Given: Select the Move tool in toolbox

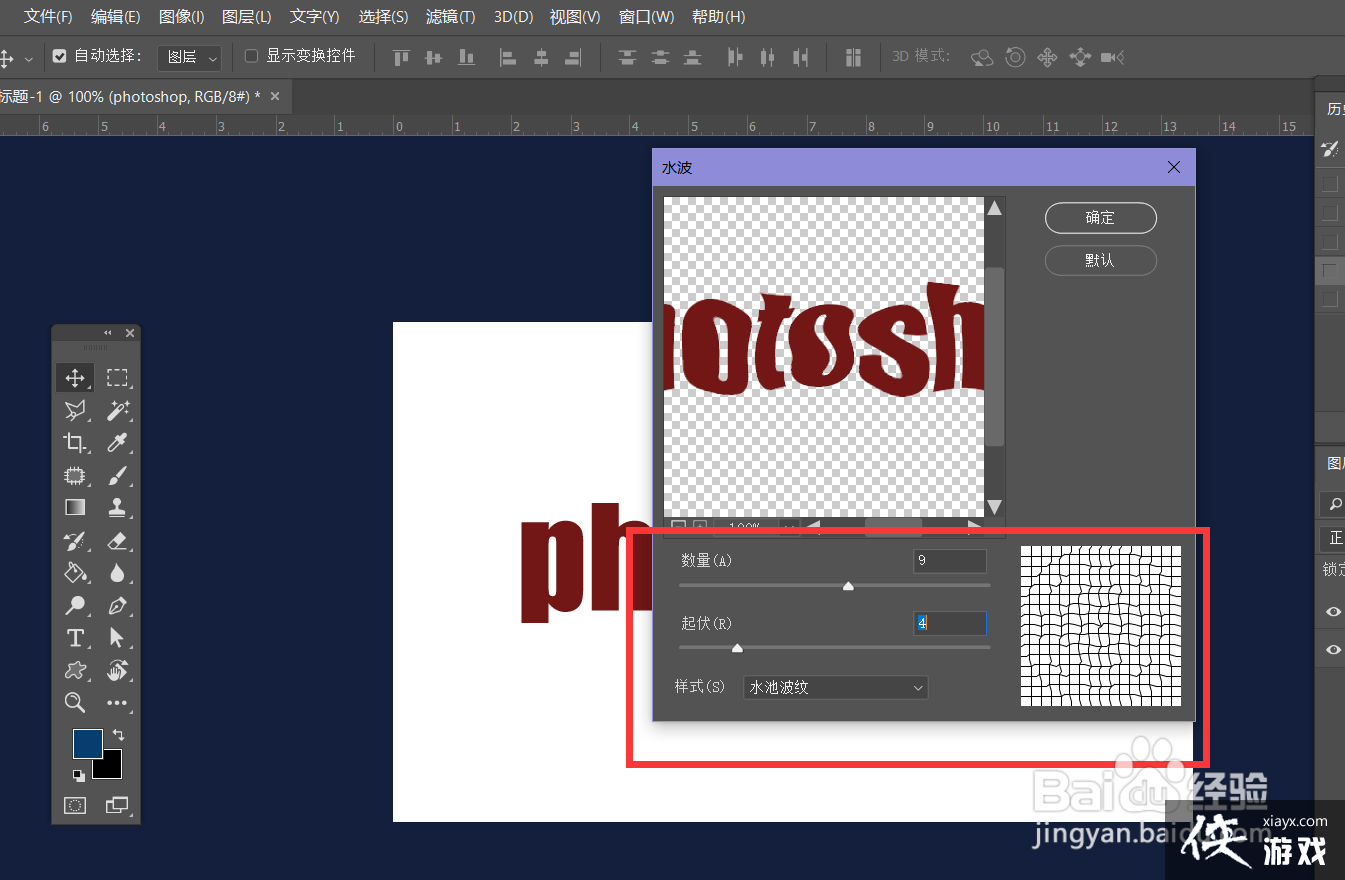Looking at the screenshot, I should [75, 378].
